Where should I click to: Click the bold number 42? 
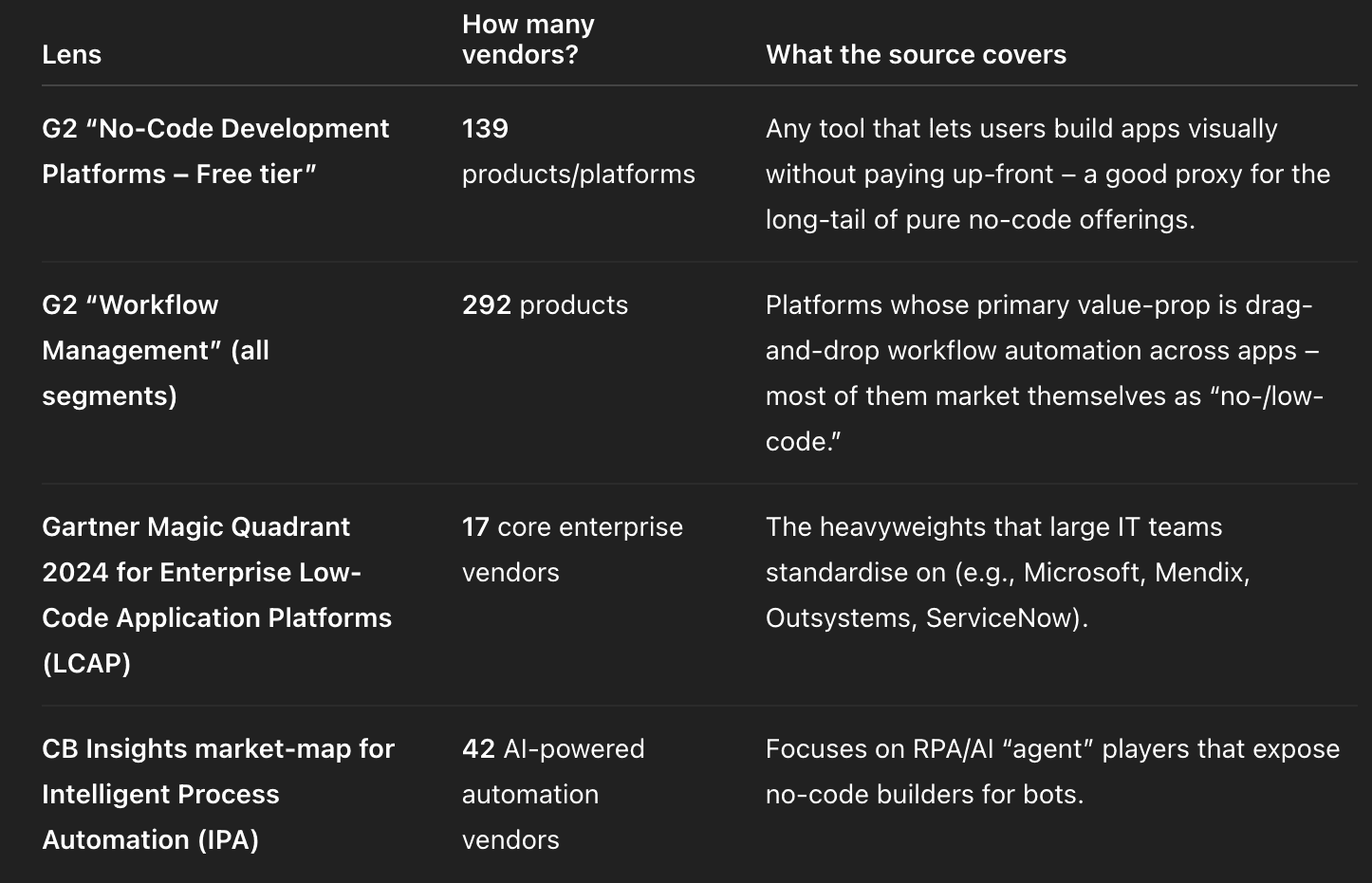point(478,748)
